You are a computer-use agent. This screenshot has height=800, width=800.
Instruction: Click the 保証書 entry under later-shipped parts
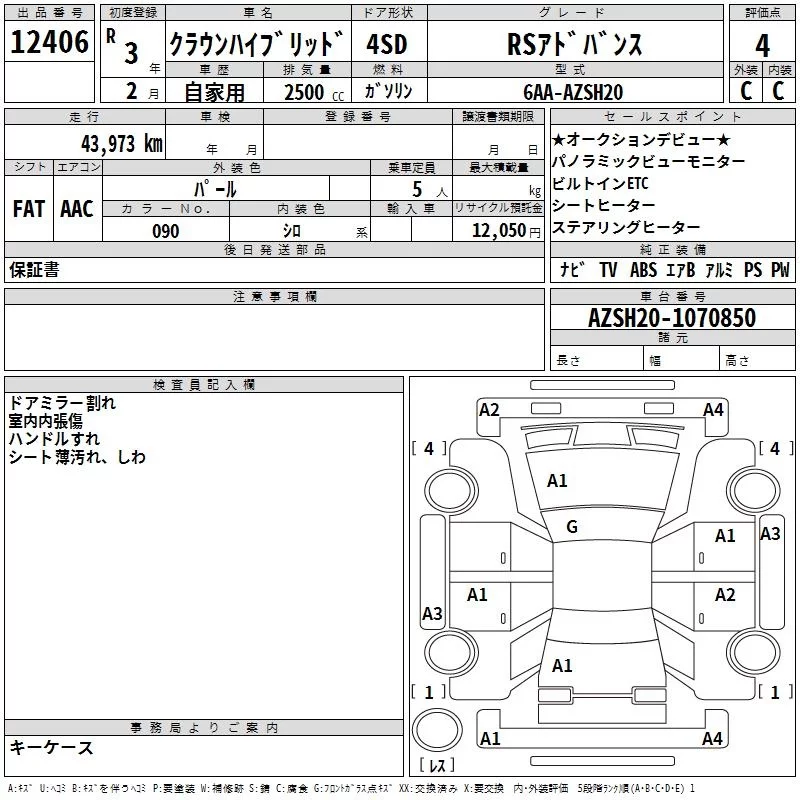[x=34, y=269]
